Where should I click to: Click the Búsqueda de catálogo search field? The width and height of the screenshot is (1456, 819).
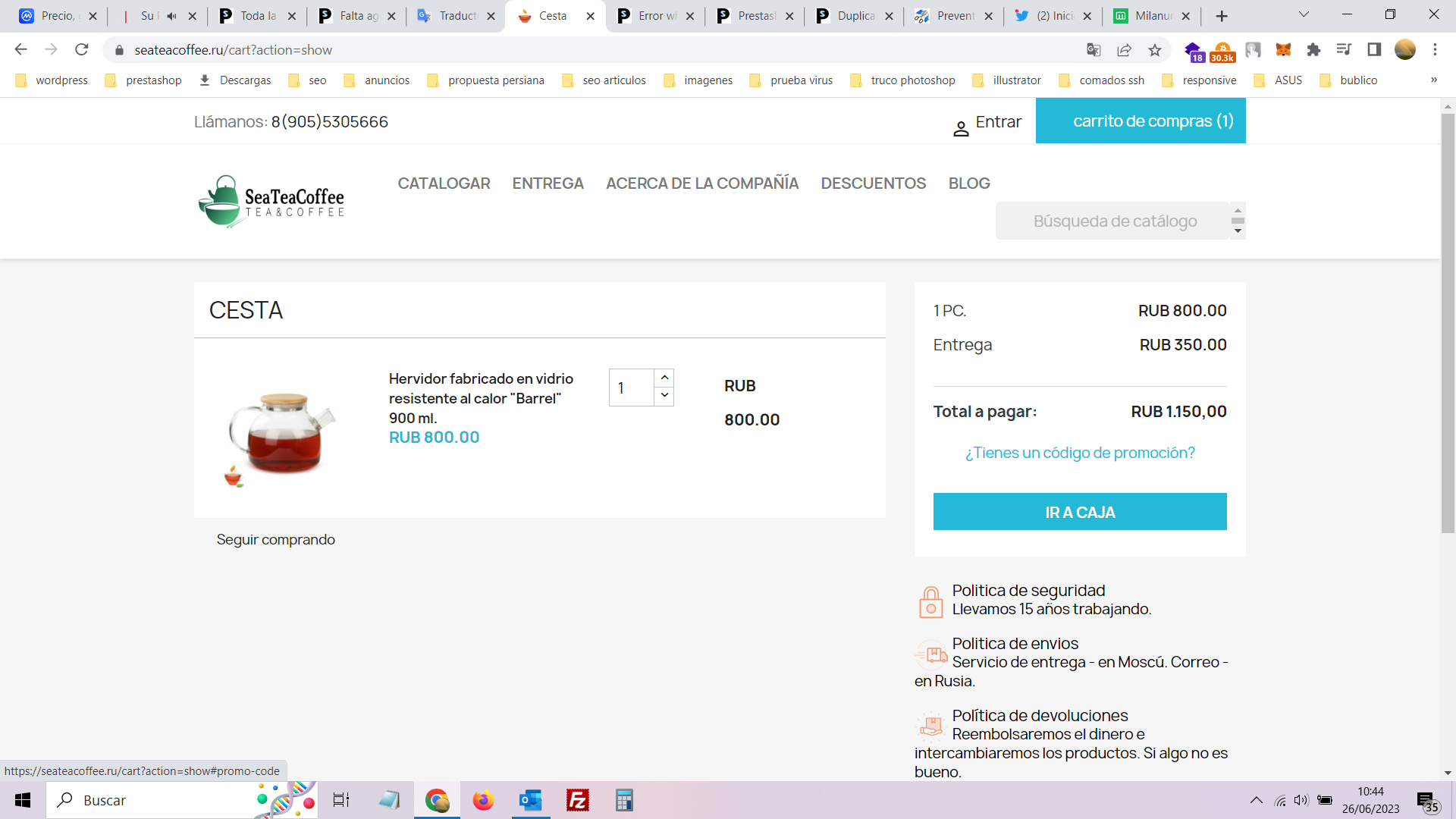pyautogui.click(x=1114, y=221)
